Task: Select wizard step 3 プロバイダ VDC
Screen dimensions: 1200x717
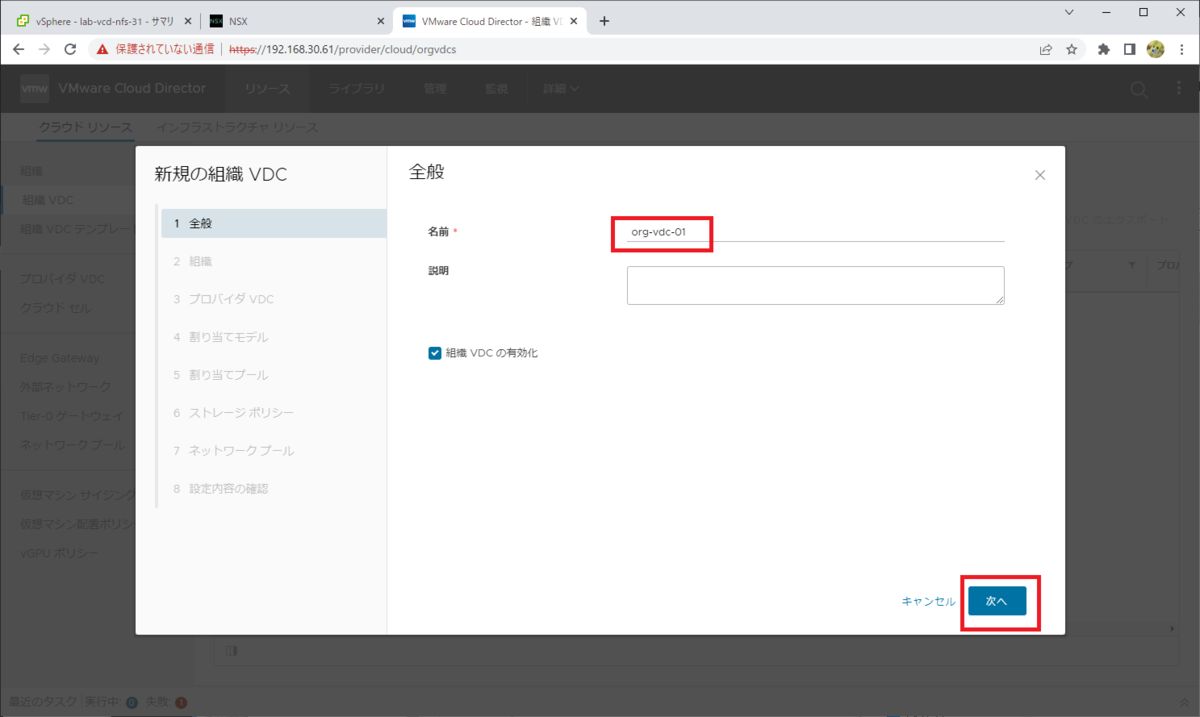Action: (272, 299)
